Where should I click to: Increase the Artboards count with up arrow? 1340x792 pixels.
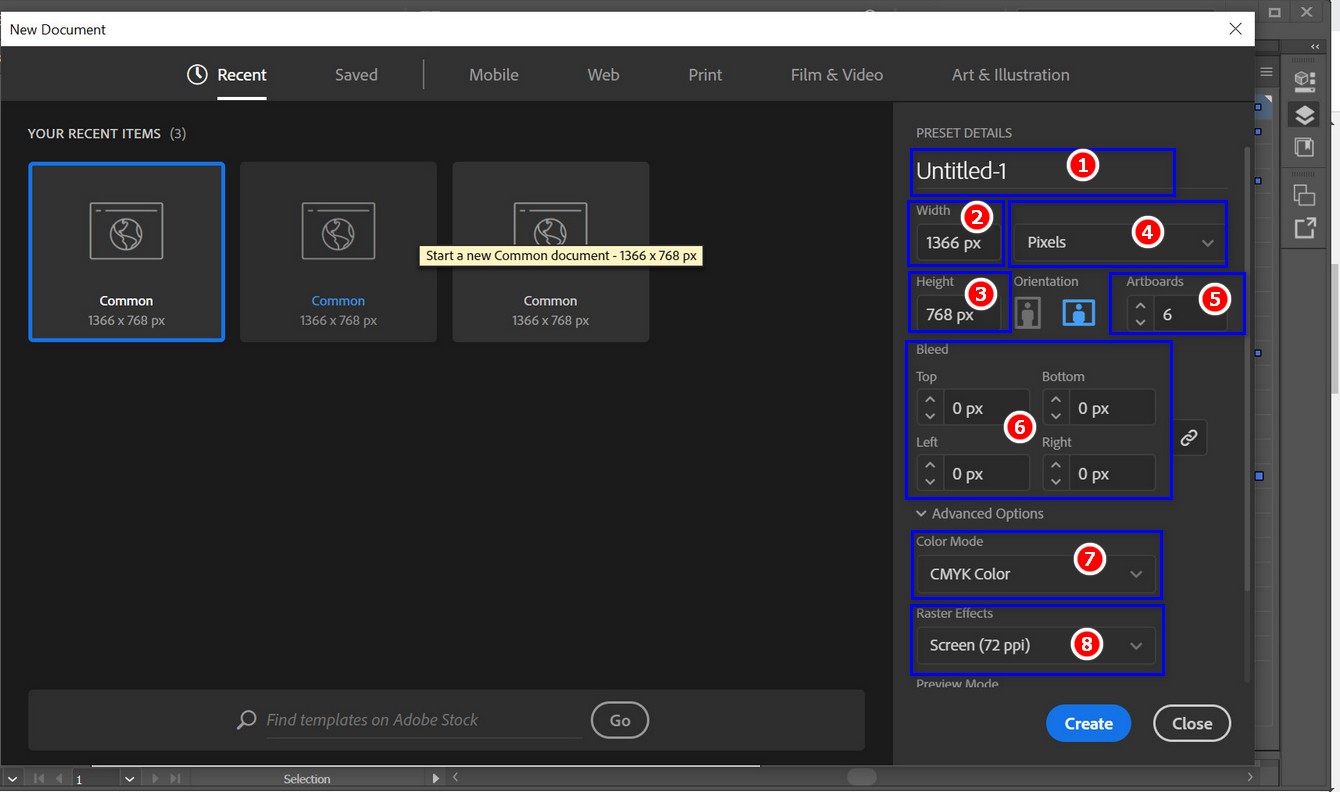[1140, 306]
